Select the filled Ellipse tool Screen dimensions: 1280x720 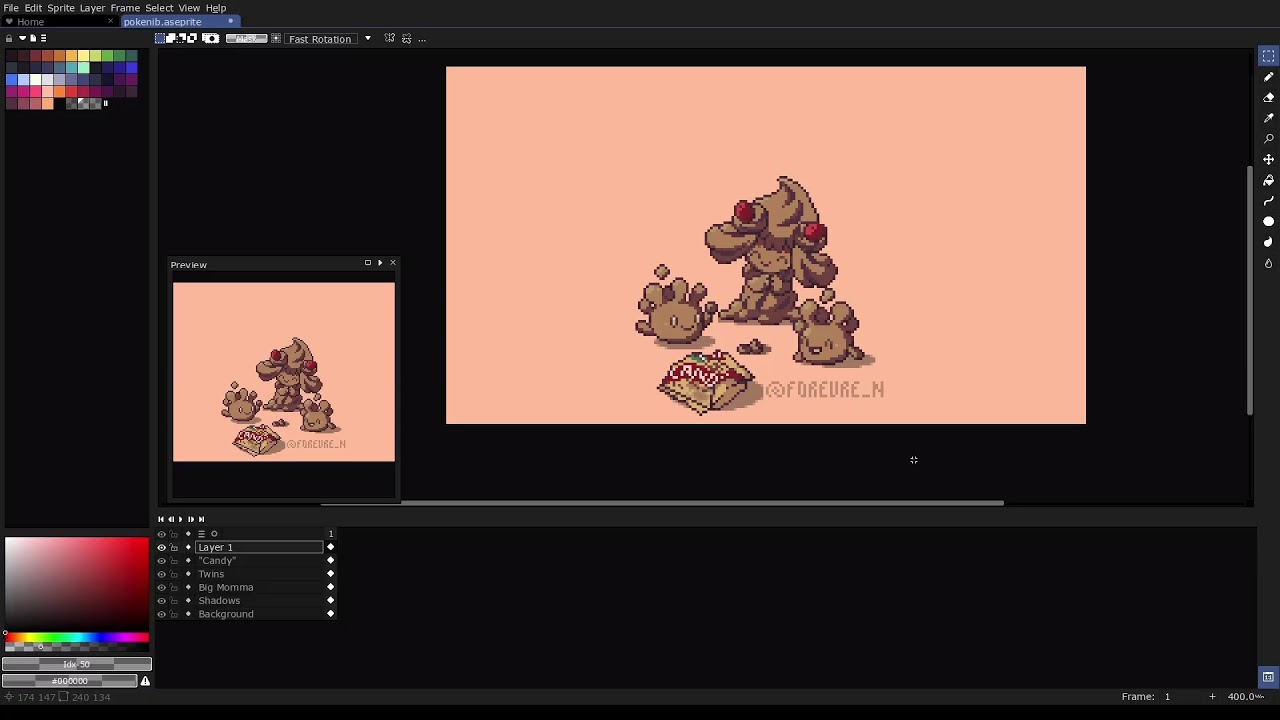coord(1268,221)
